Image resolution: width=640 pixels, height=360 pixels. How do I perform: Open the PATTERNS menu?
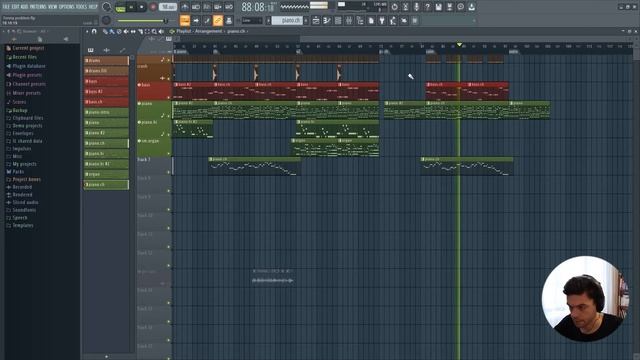[x=38, y=7]
